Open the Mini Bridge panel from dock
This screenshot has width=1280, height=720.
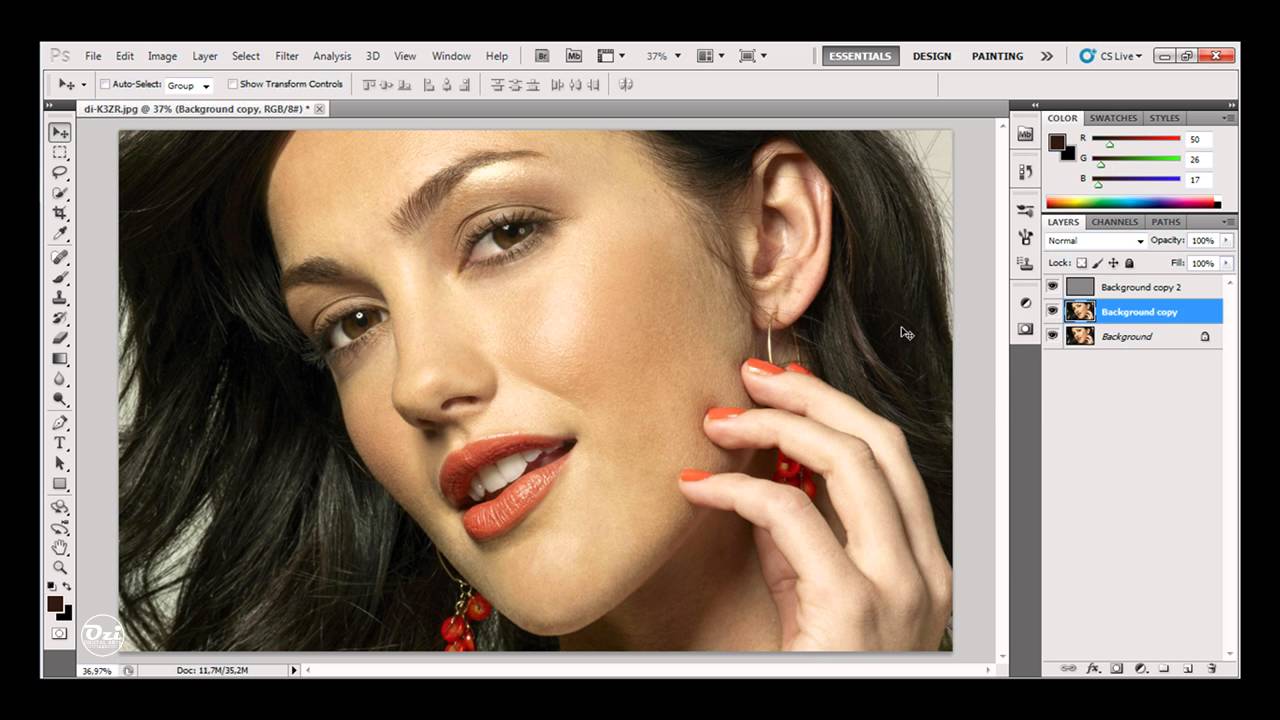1025,133
